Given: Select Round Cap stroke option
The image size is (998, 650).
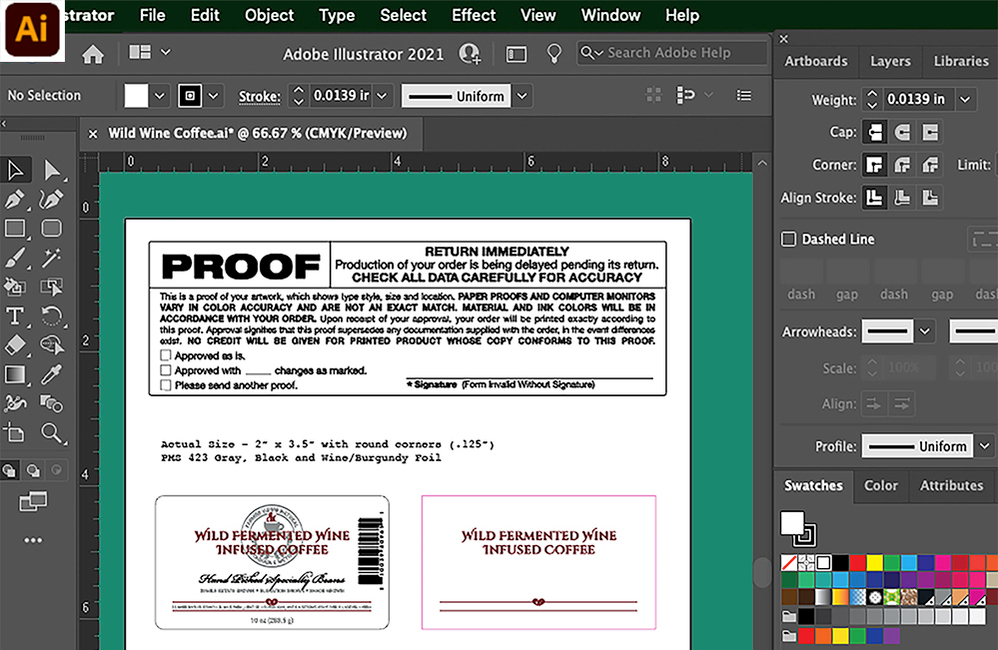Looking at the screenshot, I should tap(903, 132).
